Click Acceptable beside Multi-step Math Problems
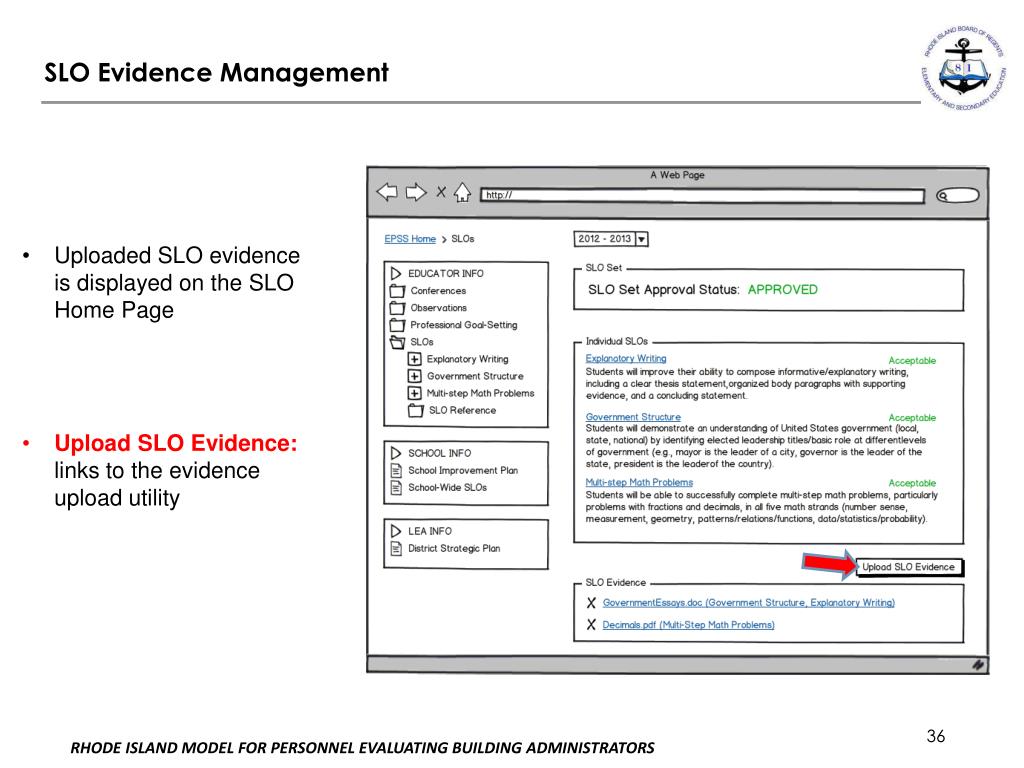Image resolution: width=1024 pixels, height=768 pixels. coord(912,483)
